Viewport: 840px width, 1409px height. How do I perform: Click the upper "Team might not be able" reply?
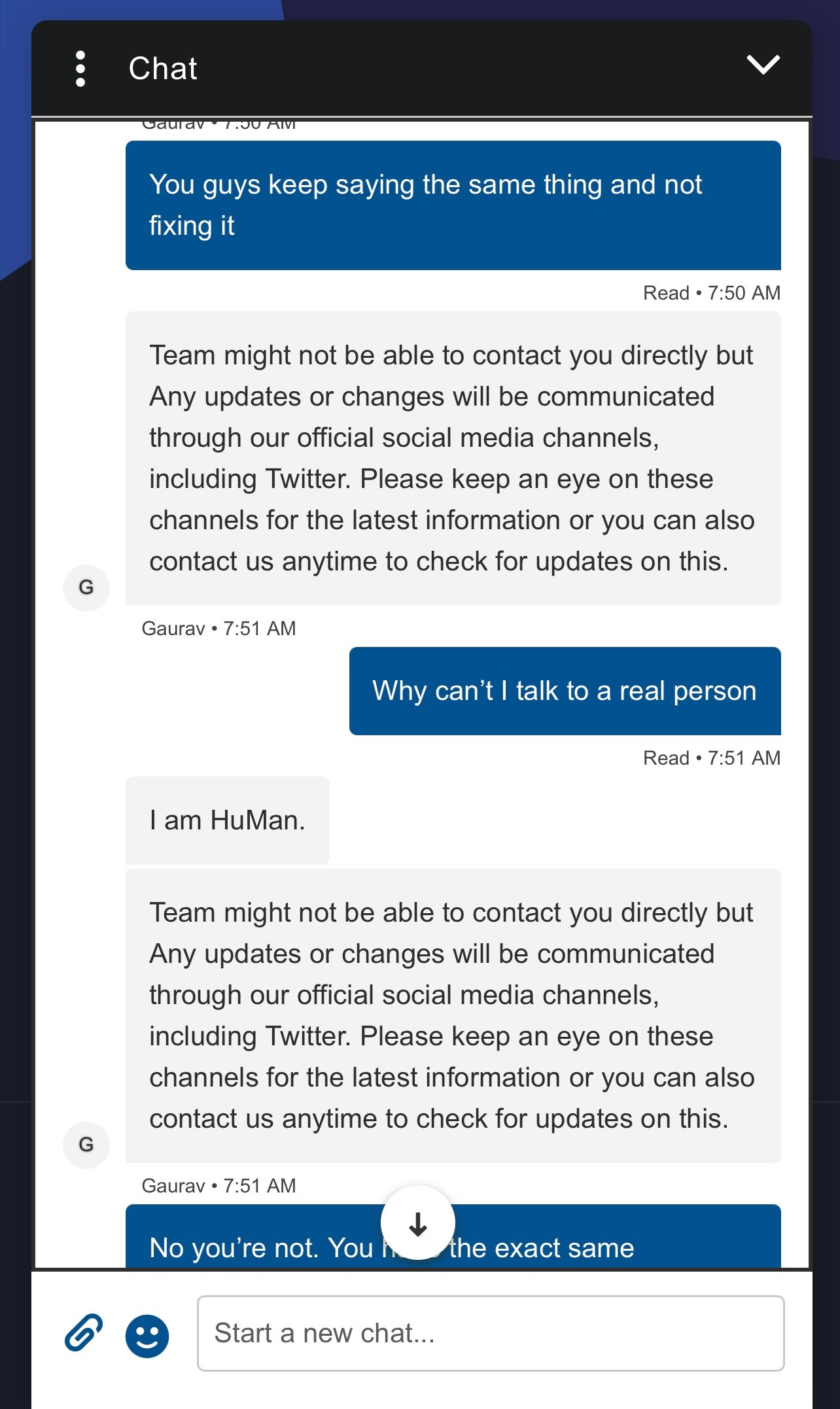[453, 458]
